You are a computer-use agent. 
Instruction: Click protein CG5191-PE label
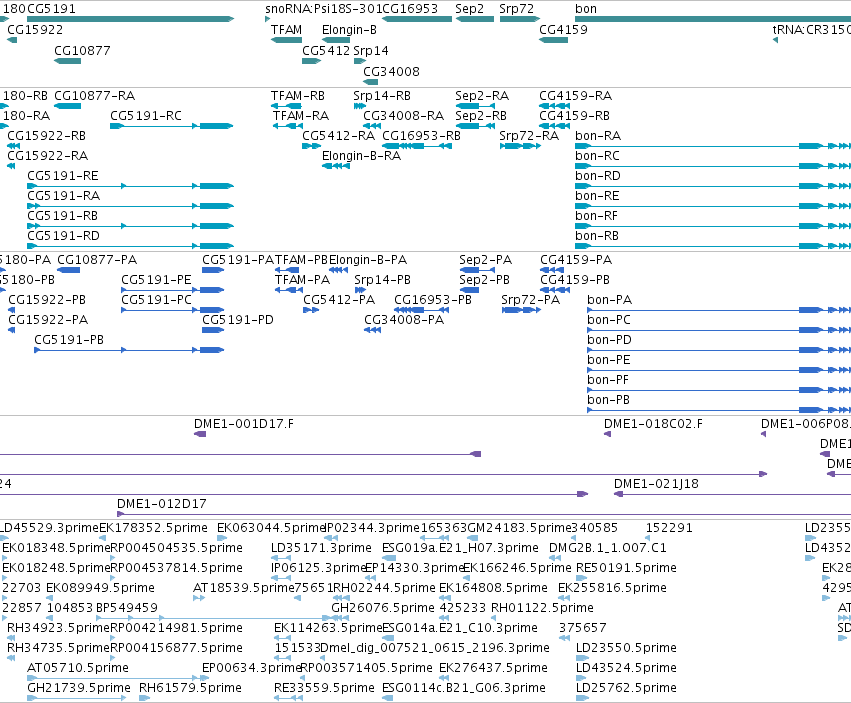click(x=156, y=280)
